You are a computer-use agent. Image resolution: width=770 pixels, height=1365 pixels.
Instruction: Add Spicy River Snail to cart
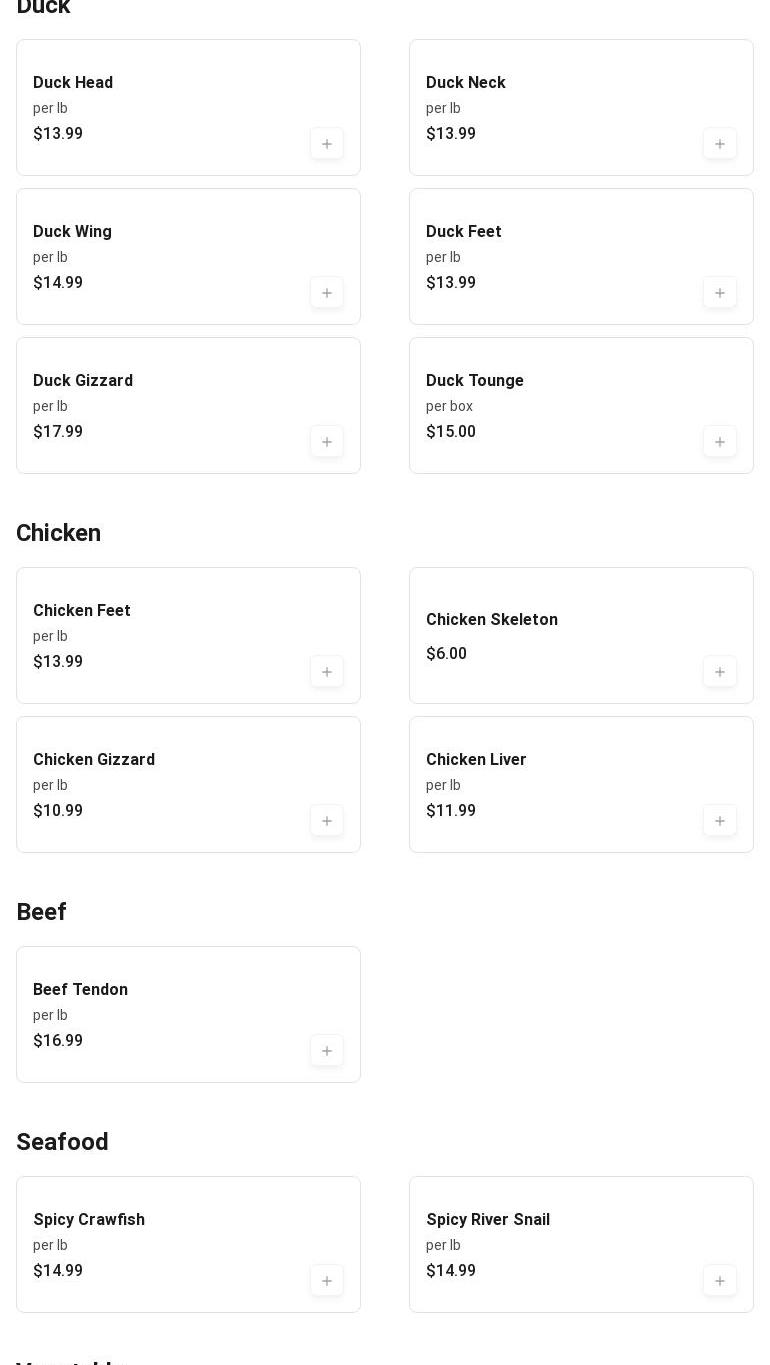[x=720, y=1281]
